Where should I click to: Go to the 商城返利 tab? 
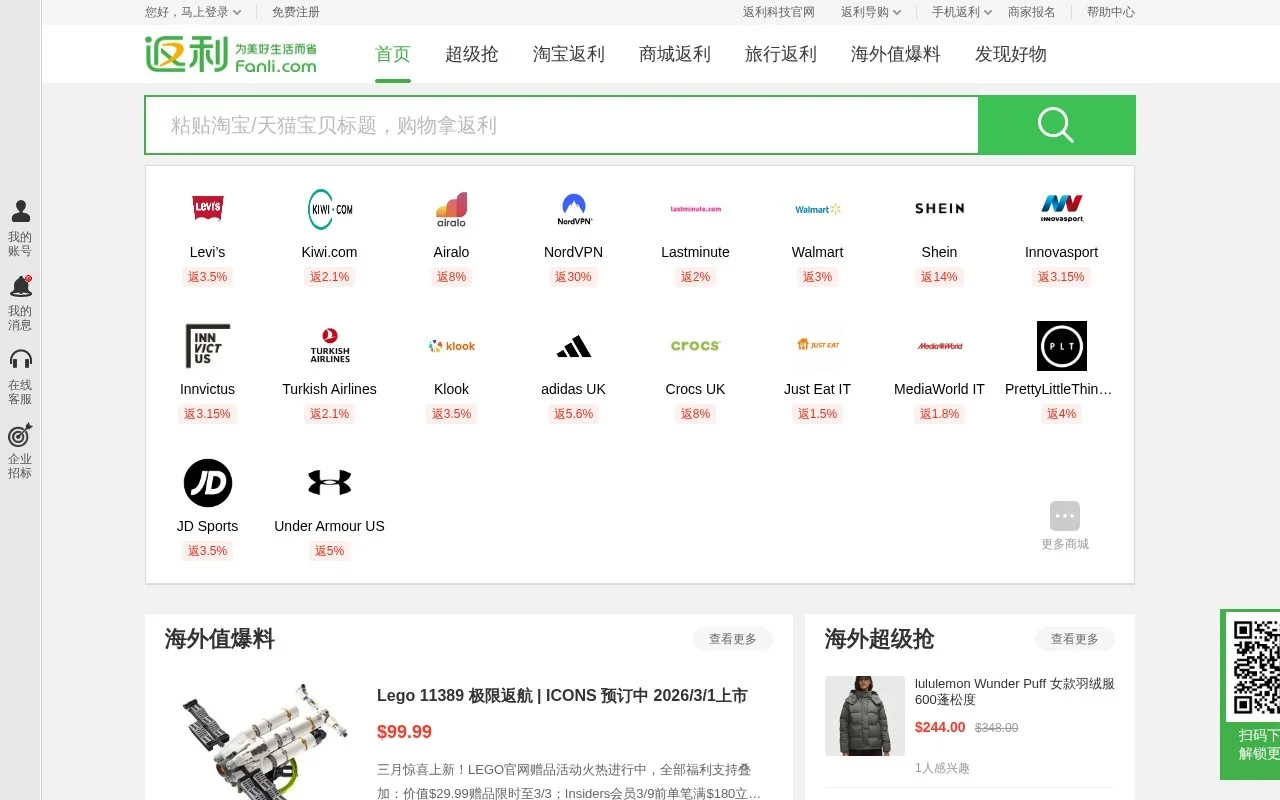[x=675, y=54]
